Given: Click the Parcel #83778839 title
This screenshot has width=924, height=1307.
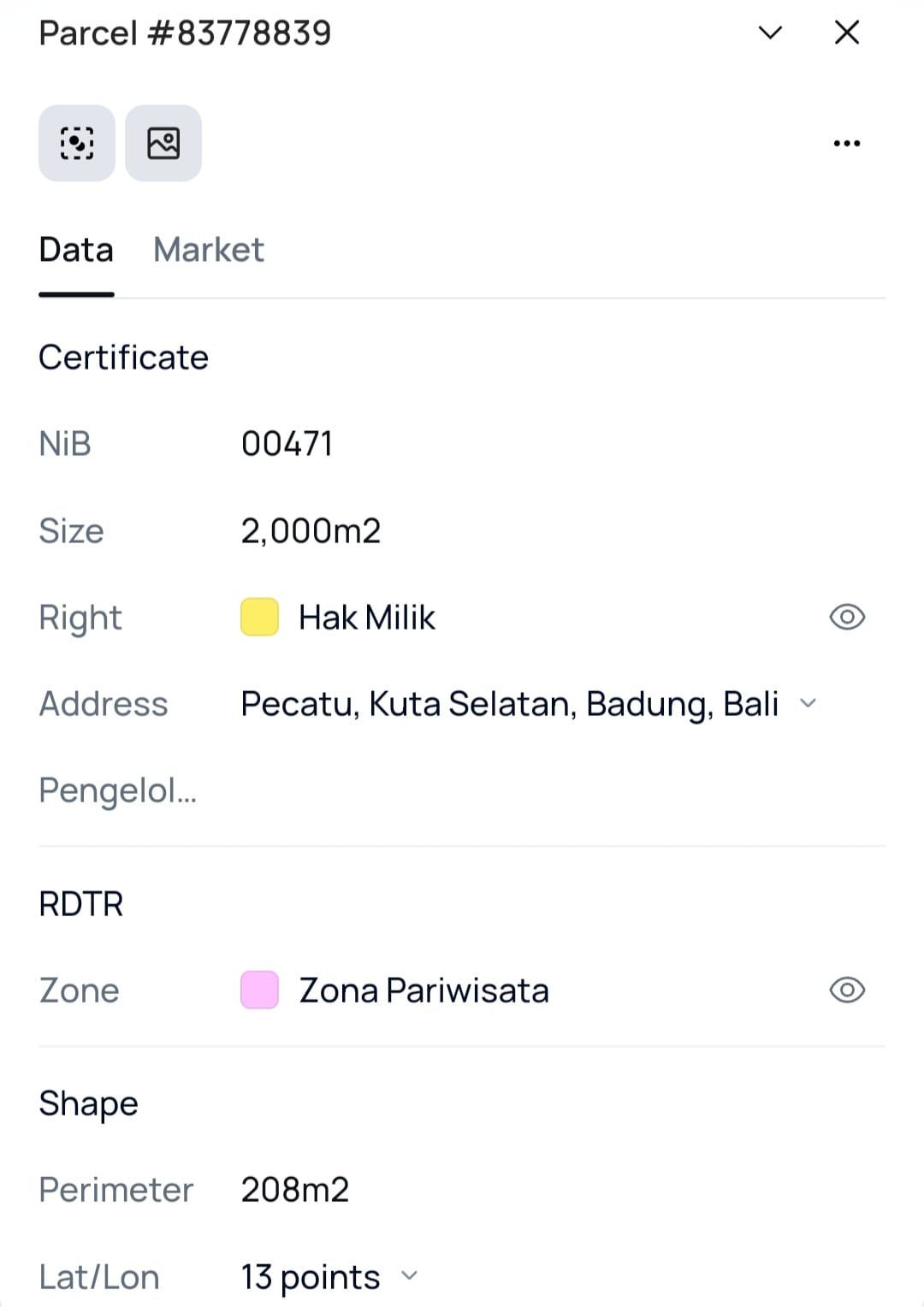Looking at the screenshot, I should (x=185, y=33).
